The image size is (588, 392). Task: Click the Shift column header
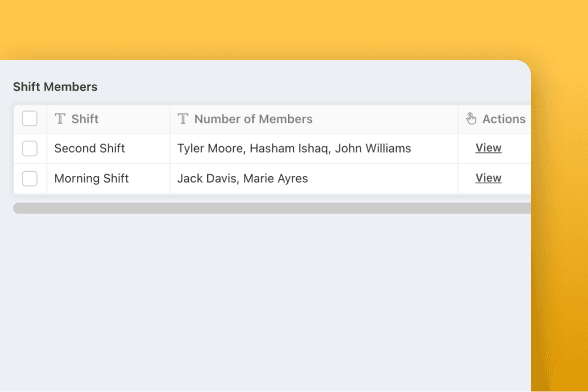(108, 119)
